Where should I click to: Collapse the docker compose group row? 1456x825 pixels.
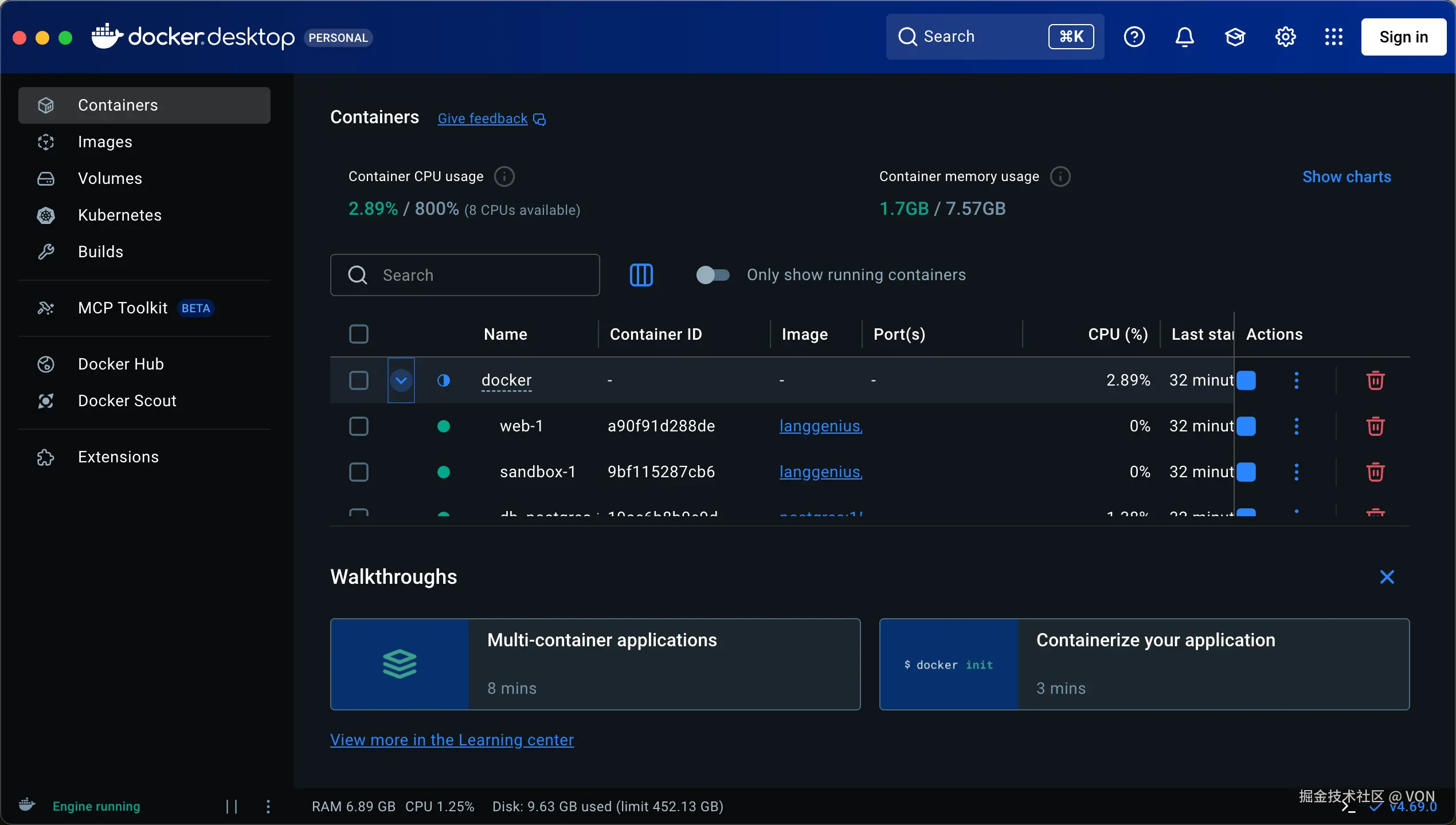pyautogui.click(x=400, y=380)
